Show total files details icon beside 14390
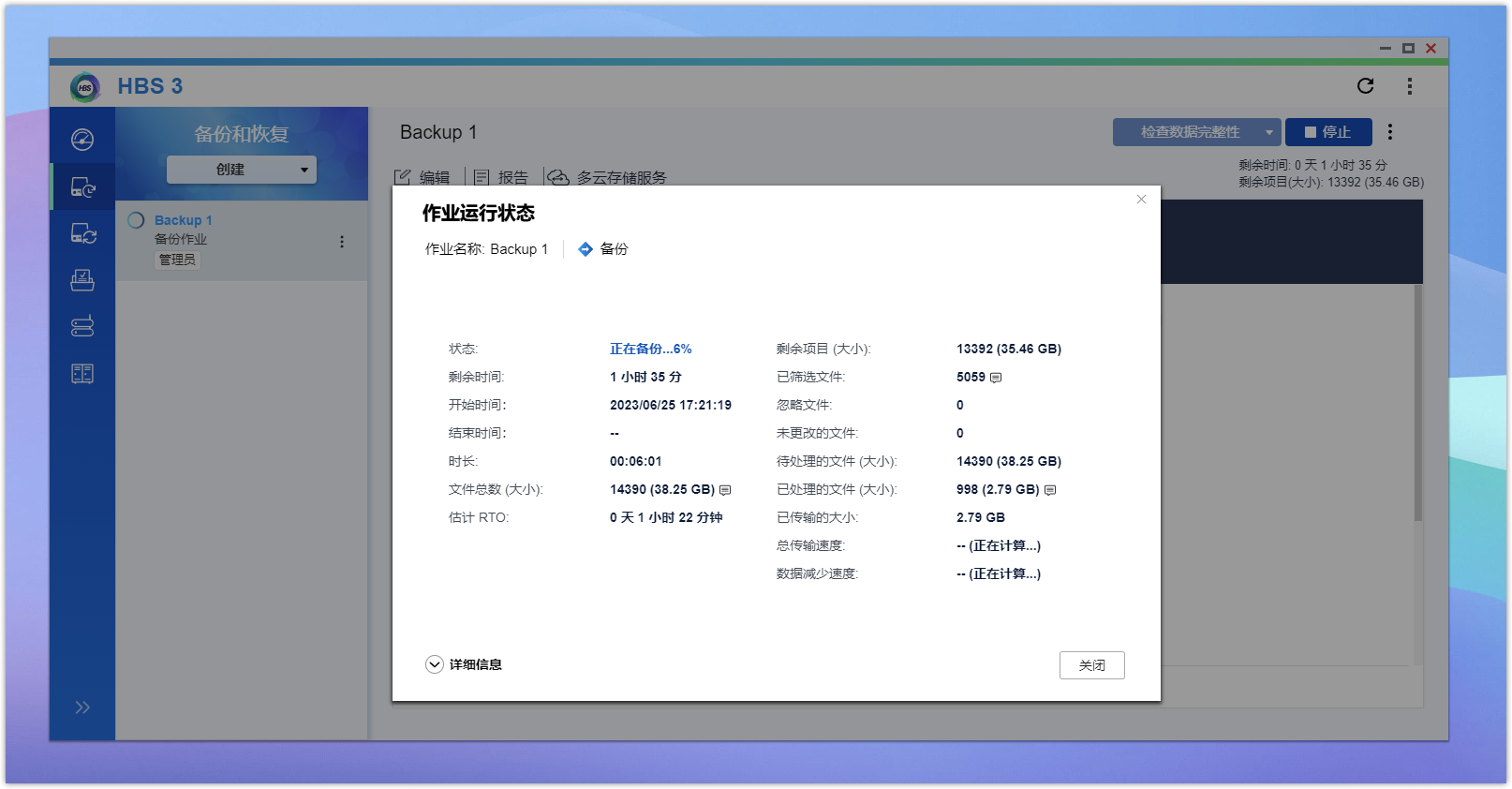This screenshot has height=789, width=1512. tap(725, 490)
